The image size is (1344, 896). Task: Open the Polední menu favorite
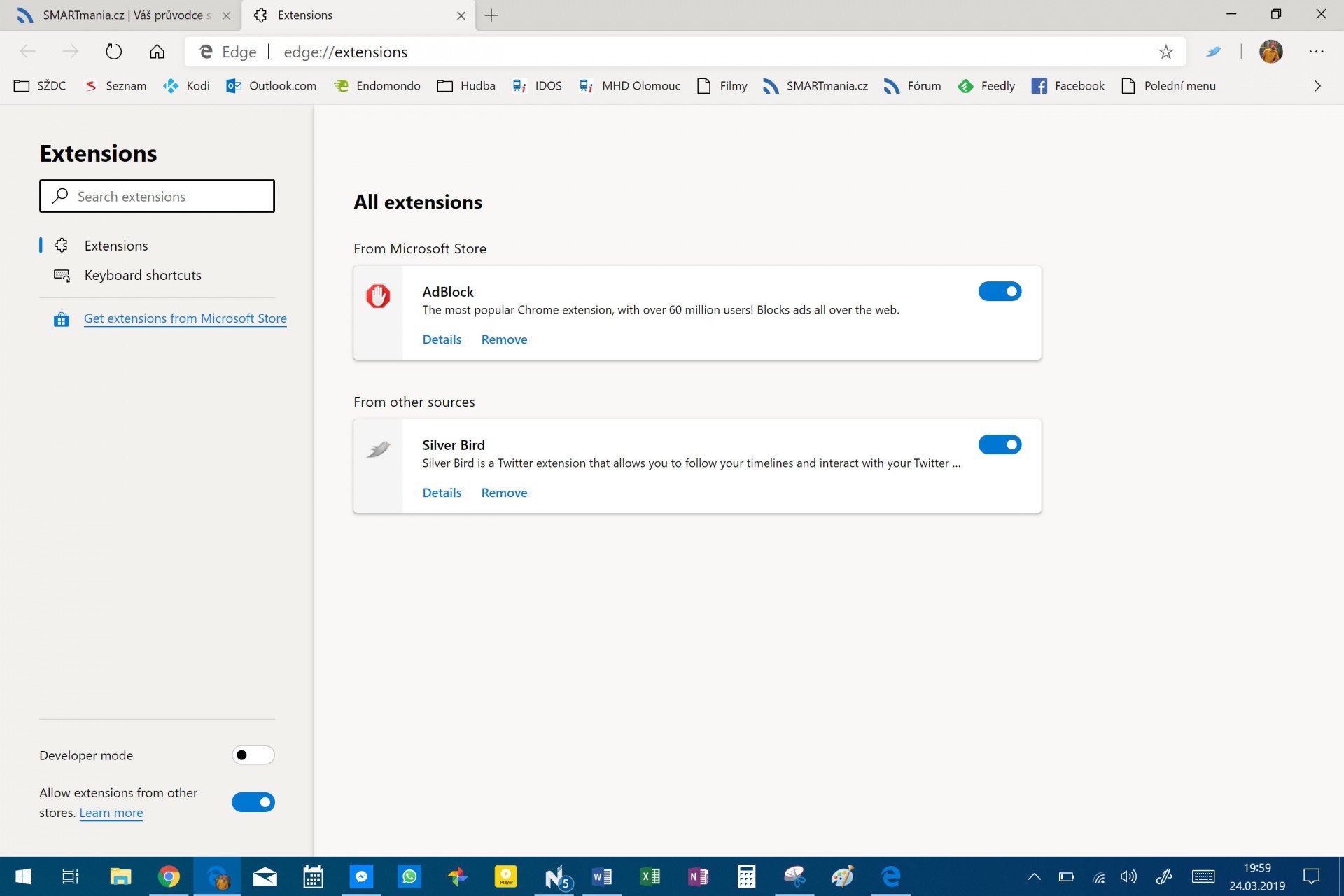(1168, 86)
